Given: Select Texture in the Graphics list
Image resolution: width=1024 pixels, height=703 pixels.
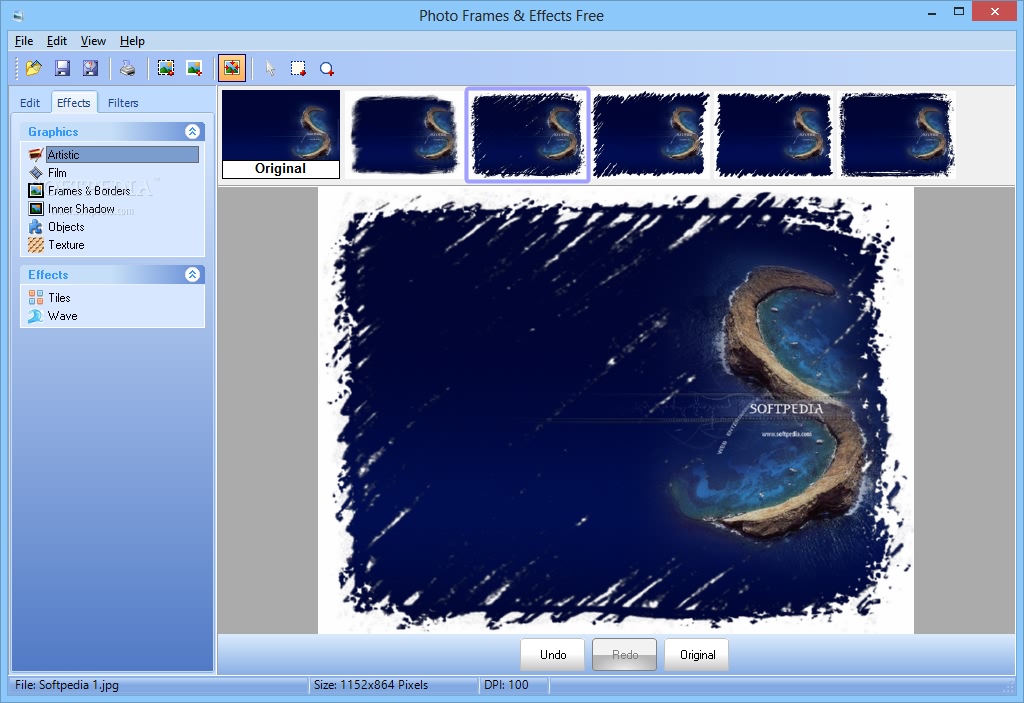Looking at the screenshot, I should [x=66, y=245].
